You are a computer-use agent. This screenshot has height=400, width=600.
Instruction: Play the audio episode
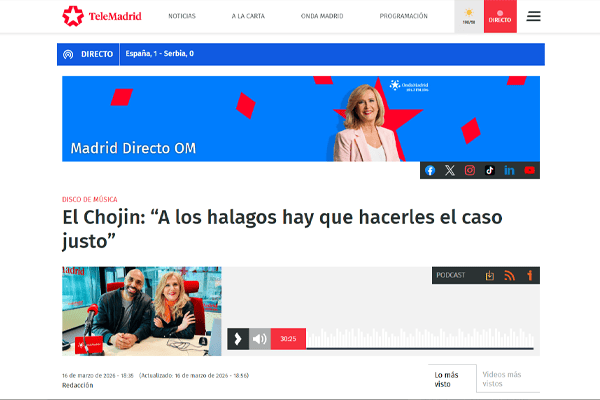point(238,339)
